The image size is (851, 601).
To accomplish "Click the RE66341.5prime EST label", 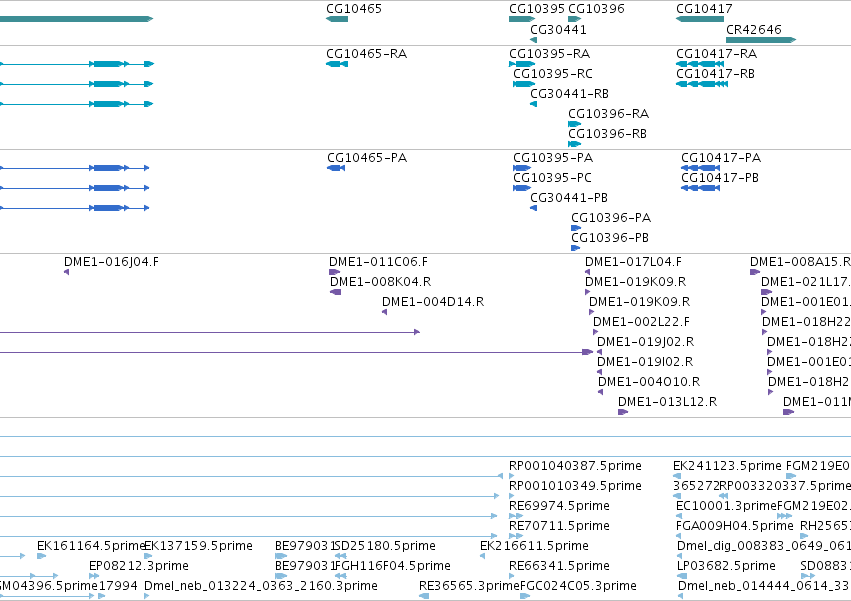I will click(x=560, y=566).
